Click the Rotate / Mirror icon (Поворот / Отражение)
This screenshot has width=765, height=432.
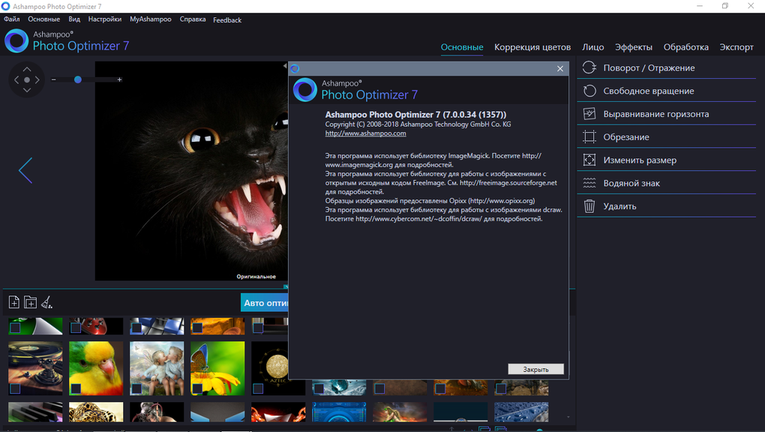[x=589, y=67]
